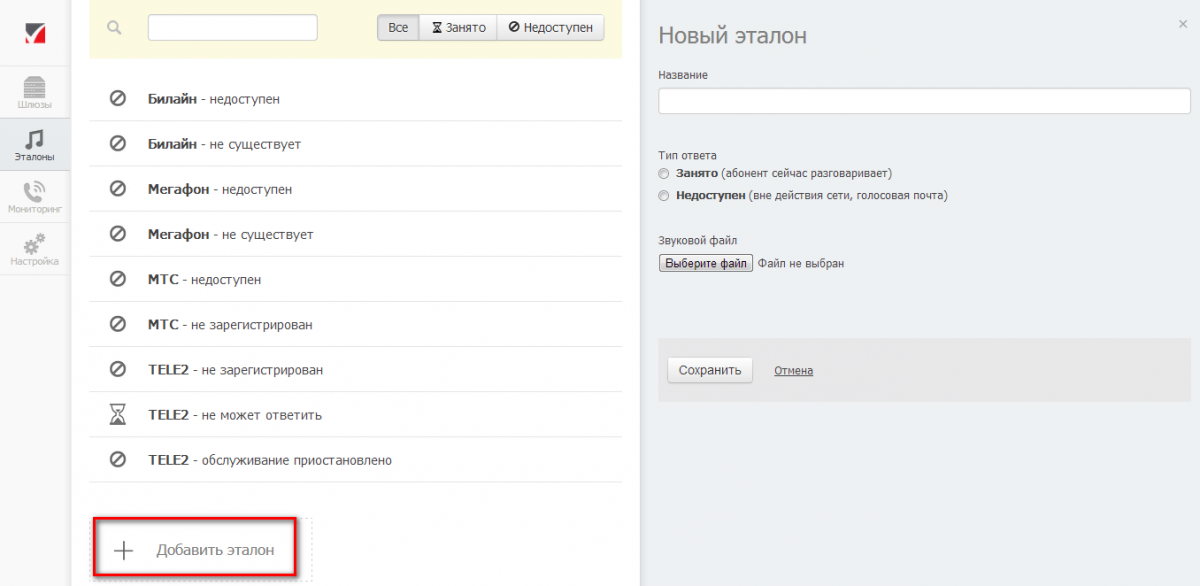Screen dimensions: 1200x586
Task: Close the Новый эталон panel
Action: (x=1183, y=24)
